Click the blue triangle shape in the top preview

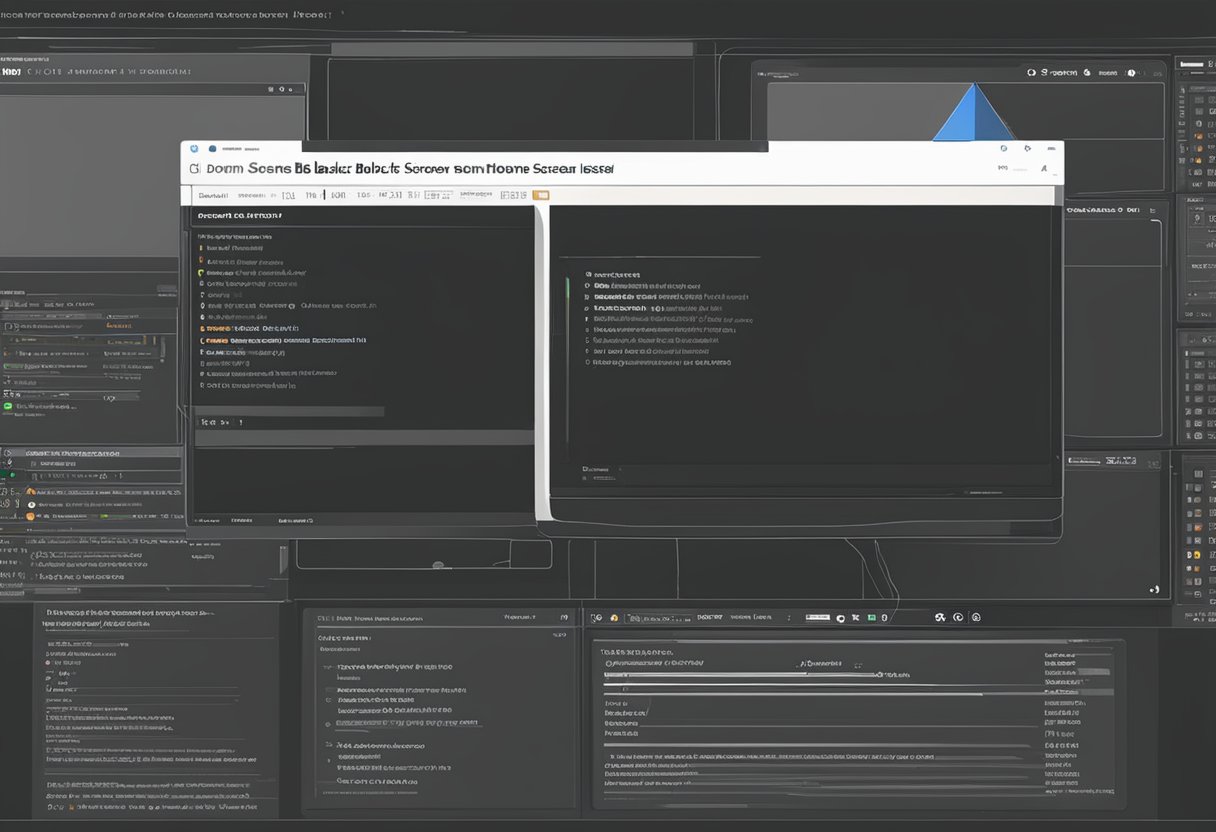coord(973,114)
